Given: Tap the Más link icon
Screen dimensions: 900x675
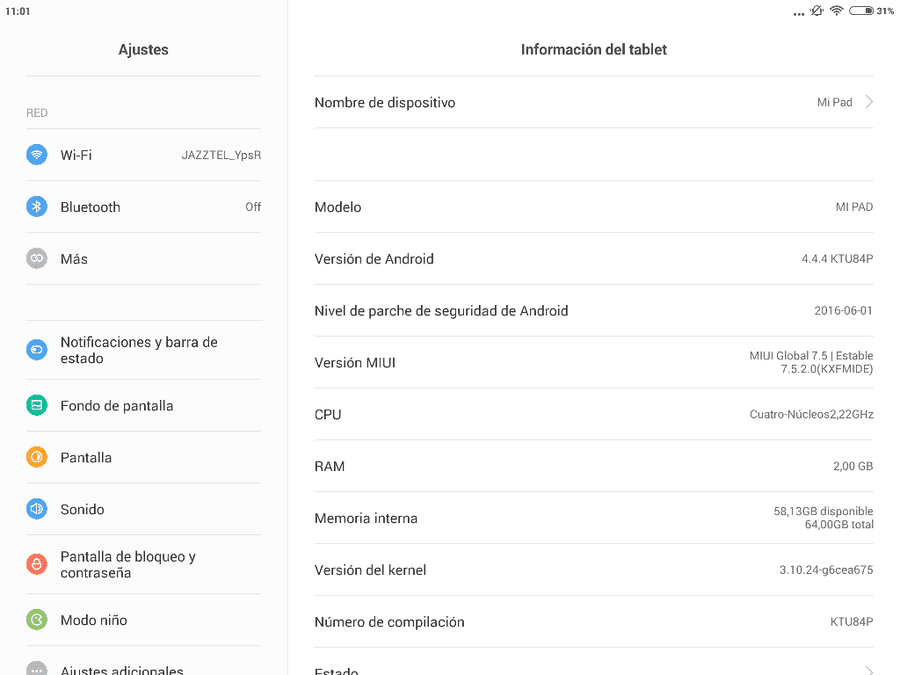Looking at the screenshot, I should [x=37, y=258].
